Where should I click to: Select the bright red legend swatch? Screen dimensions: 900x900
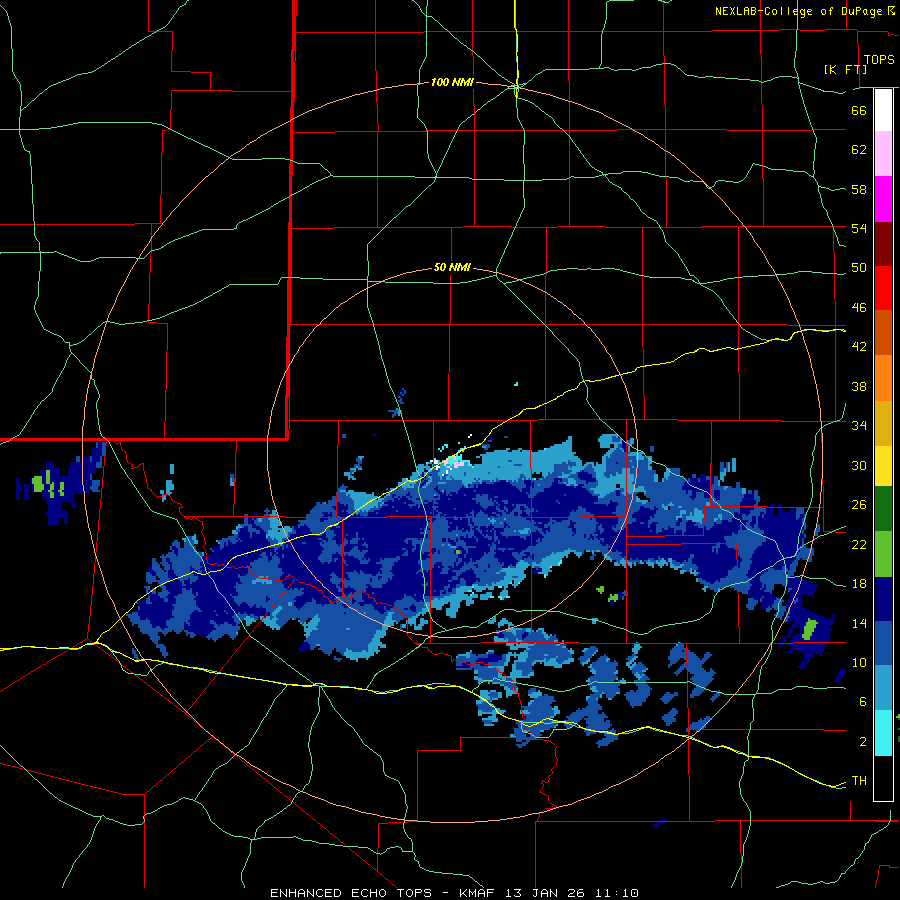click(883, 288)
